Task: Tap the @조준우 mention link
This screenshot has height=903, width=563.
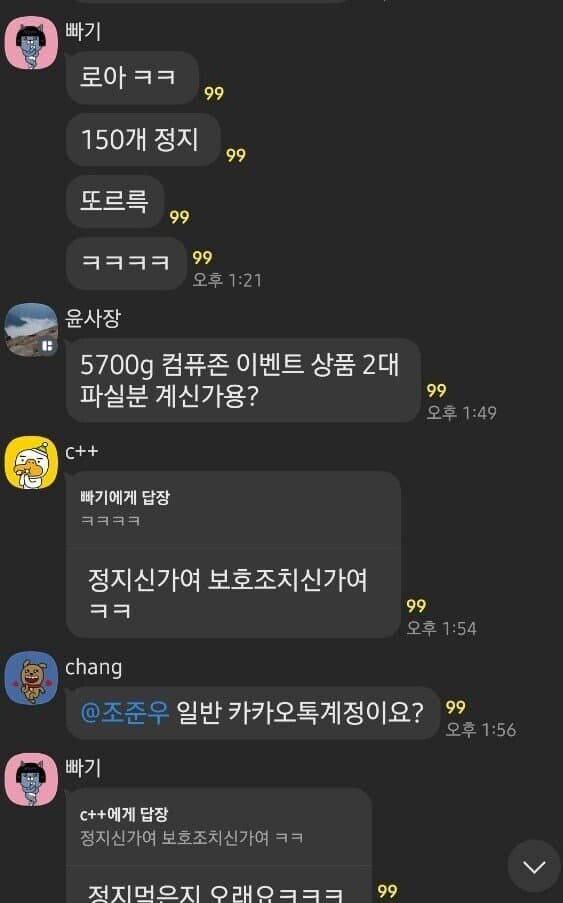Action: click(125, 712)
